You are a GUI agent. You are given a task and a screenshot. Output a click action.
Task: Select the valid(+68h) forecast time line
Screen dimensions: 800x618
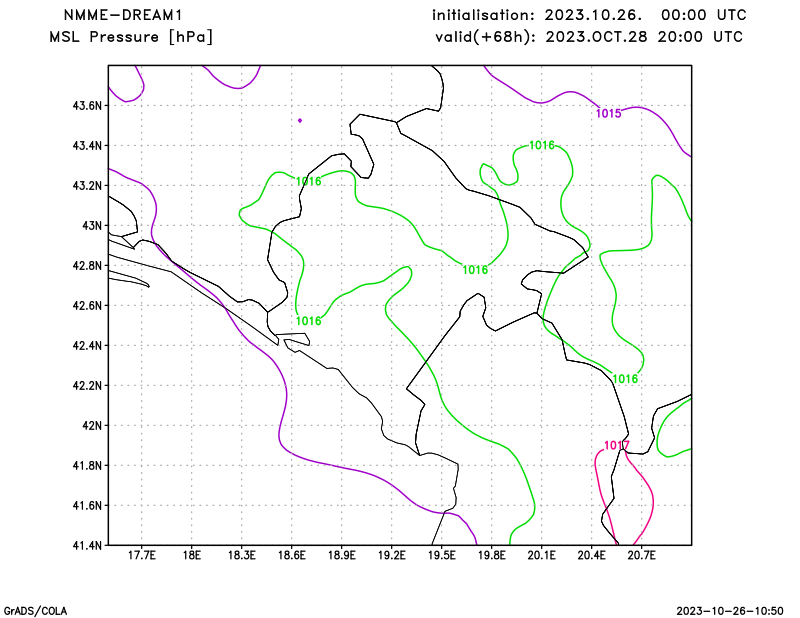589,37
